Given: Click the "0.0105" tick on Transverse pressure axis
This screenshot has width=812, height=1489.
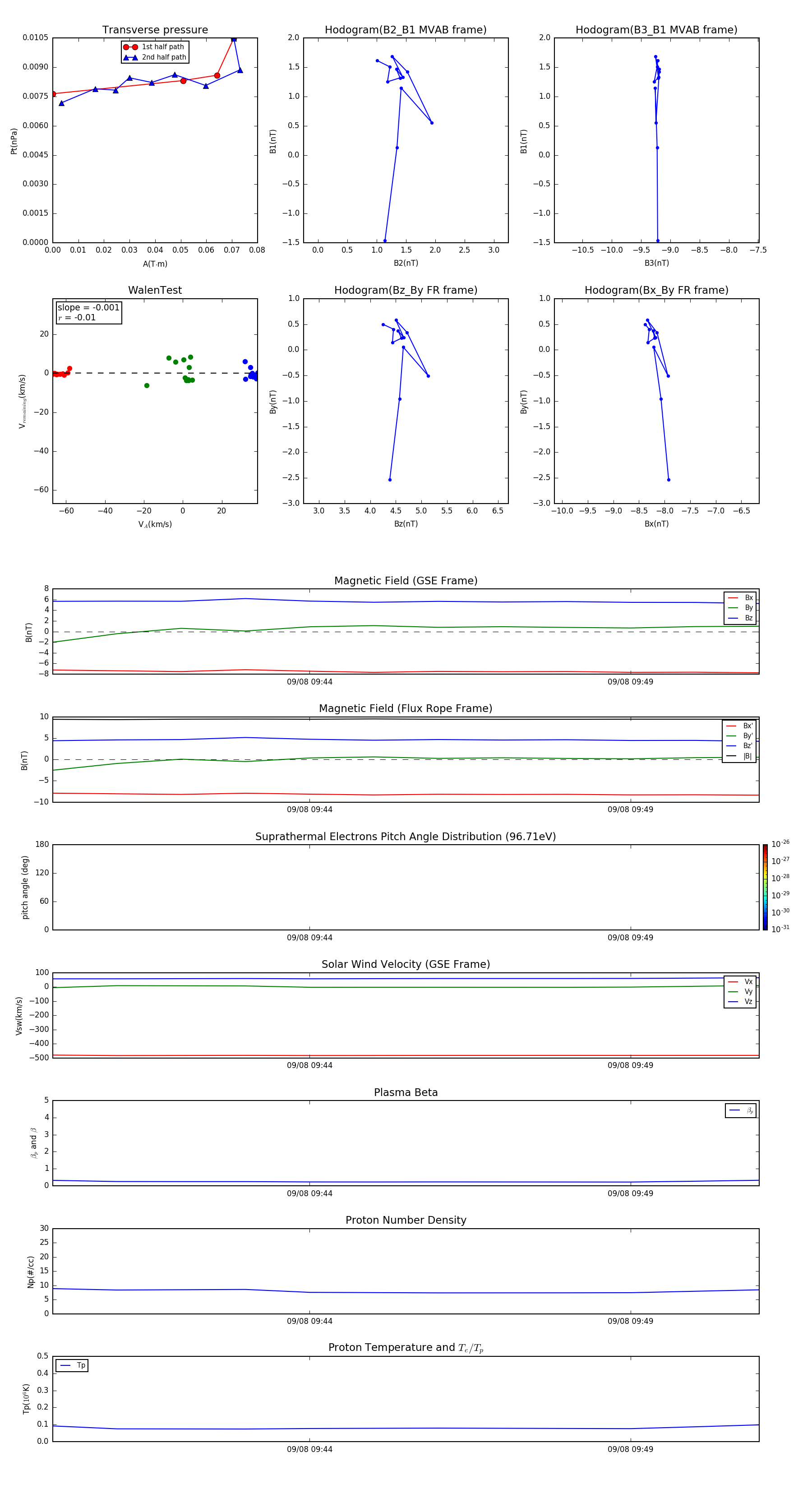Looking at the screenshot, I should tap(35, 37).
